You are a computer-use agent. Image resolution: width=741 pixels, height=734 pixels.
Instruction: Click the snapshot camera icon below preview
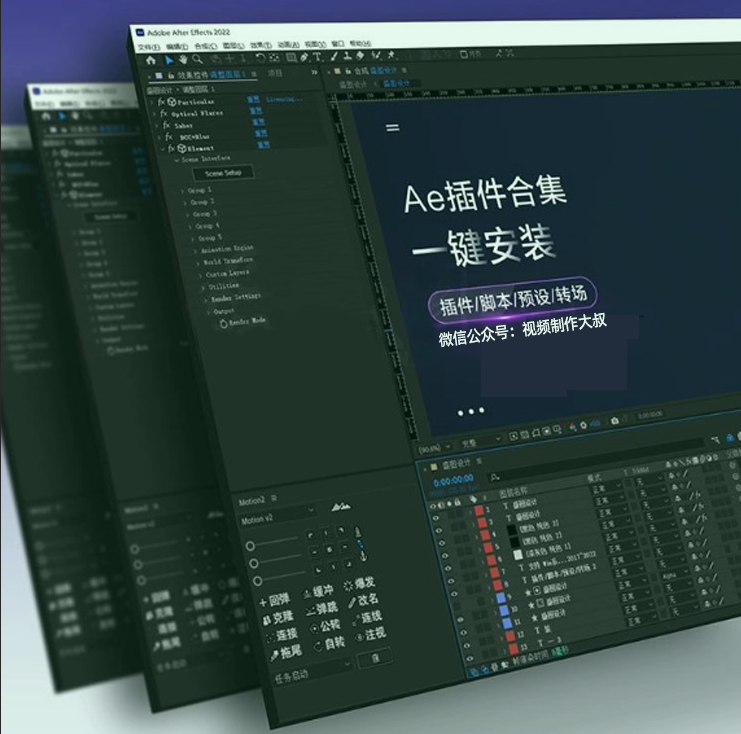614,420
